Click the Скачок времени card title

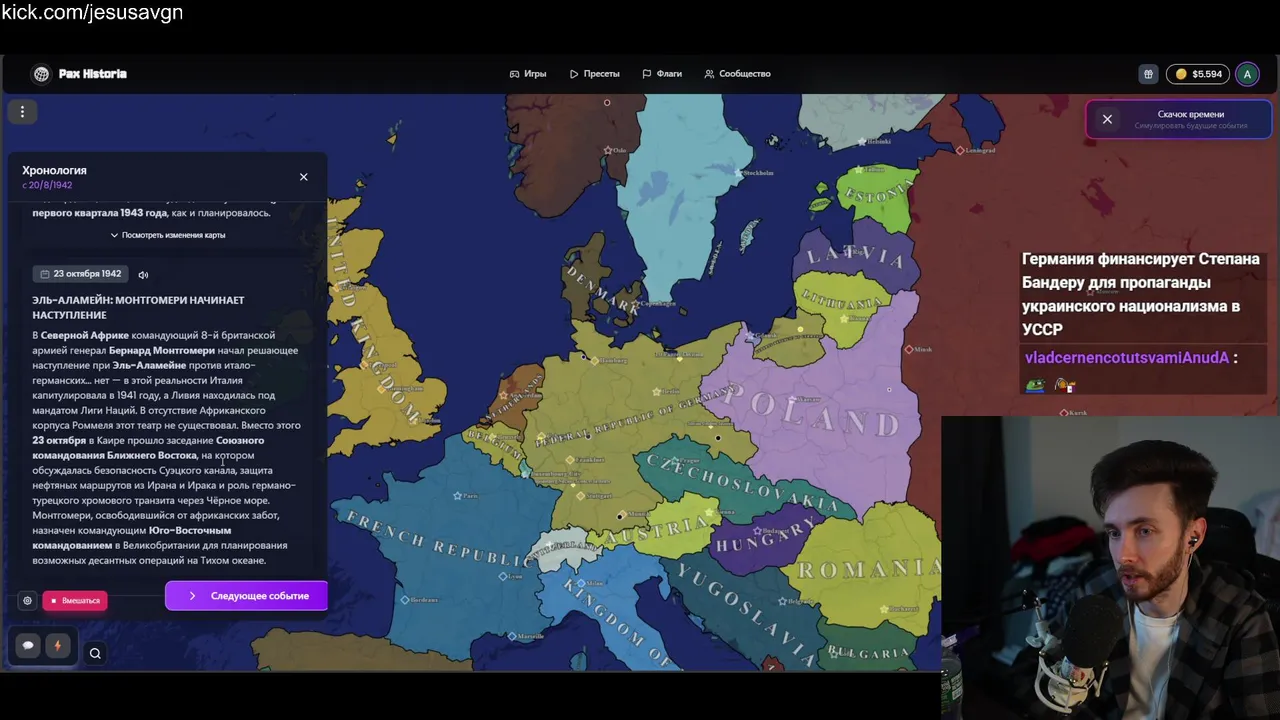tap(1190, 114)
